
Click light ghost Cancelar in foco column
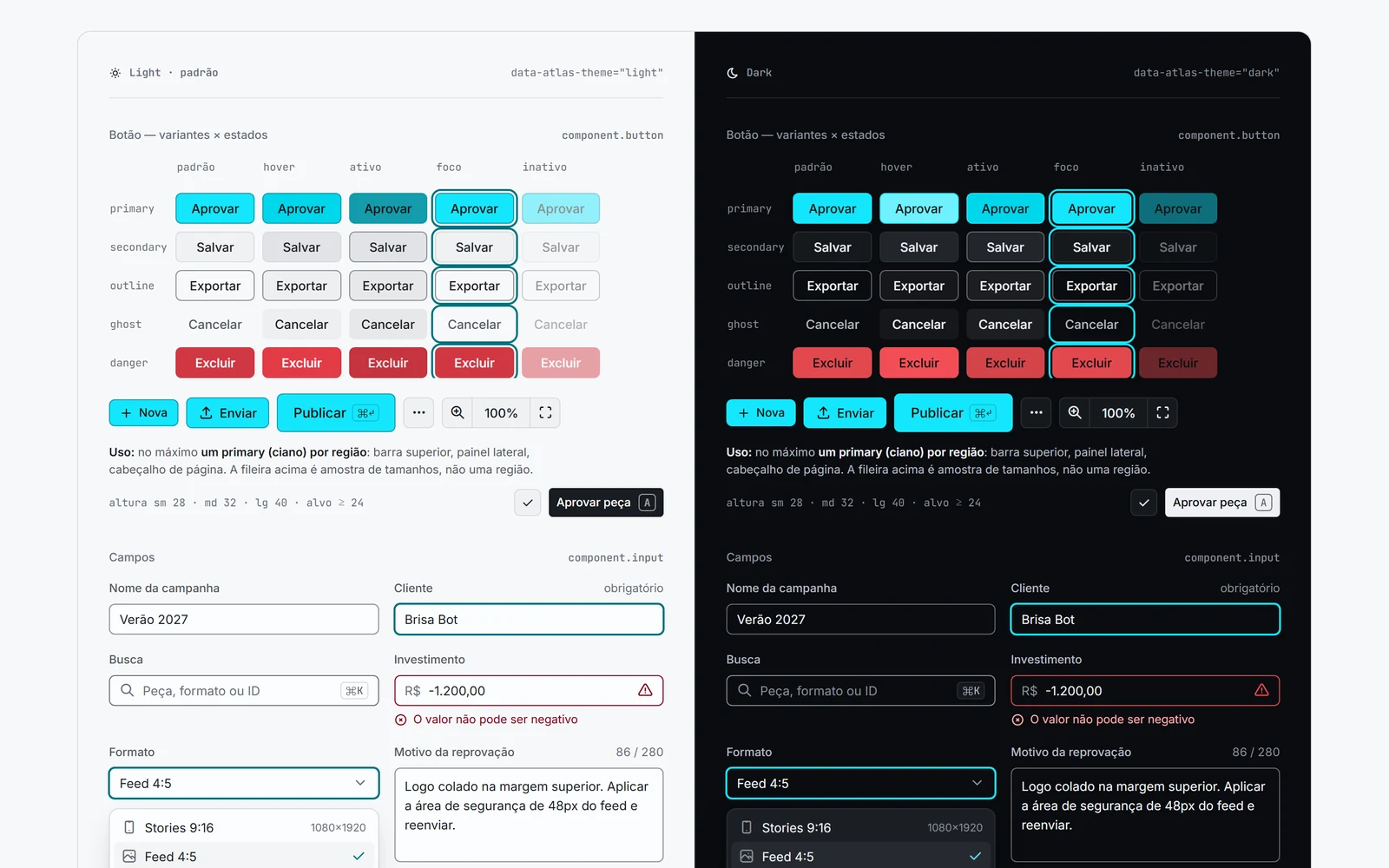tap(474, 325)
